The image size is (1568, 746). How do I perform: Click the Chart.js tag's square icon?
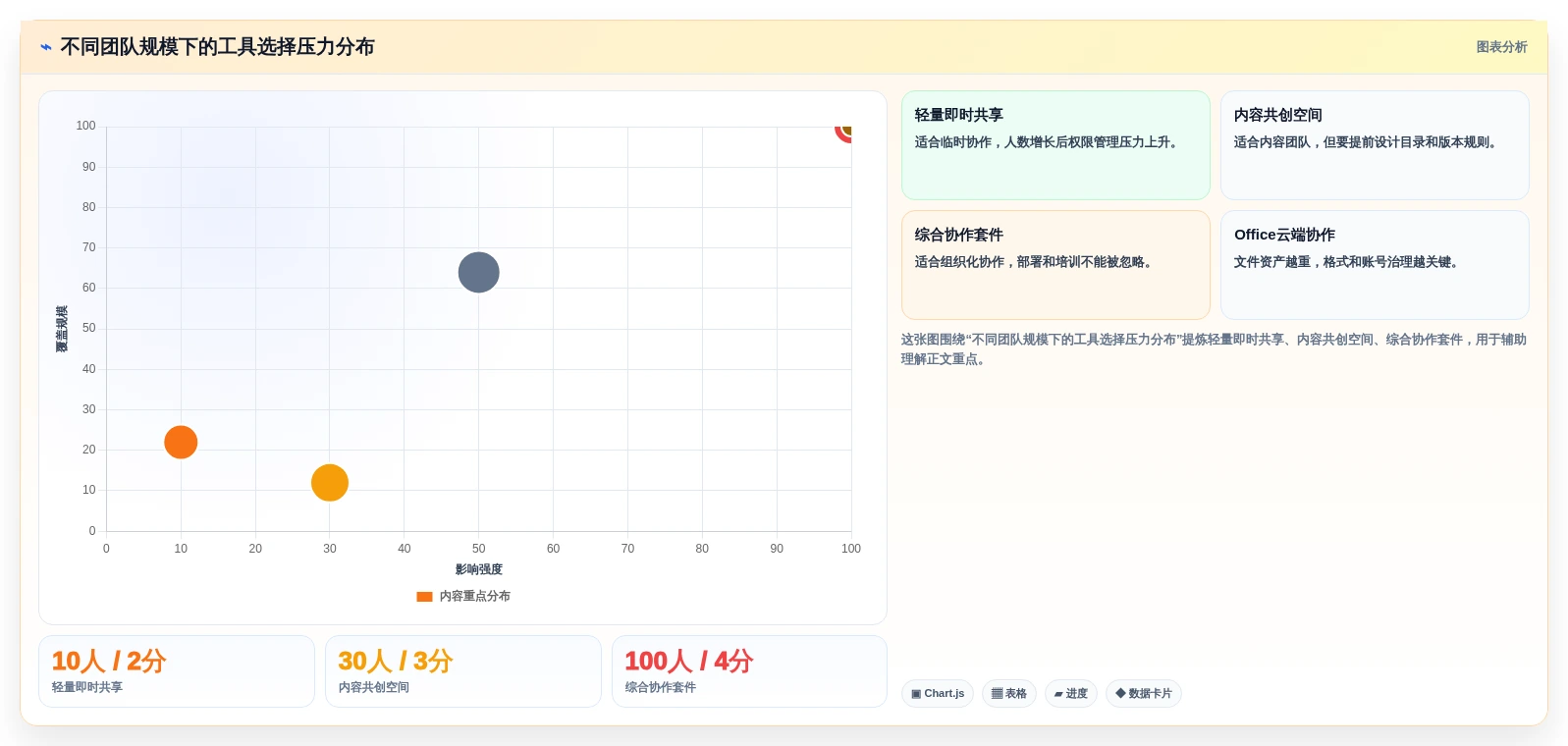click(916, 694)
